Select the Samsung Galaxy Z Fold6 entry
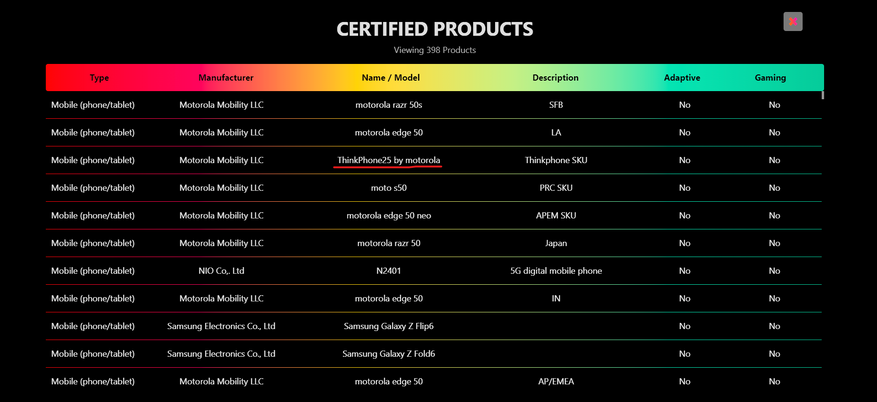This screenshot has height=402, width=877. coord(389,354)
